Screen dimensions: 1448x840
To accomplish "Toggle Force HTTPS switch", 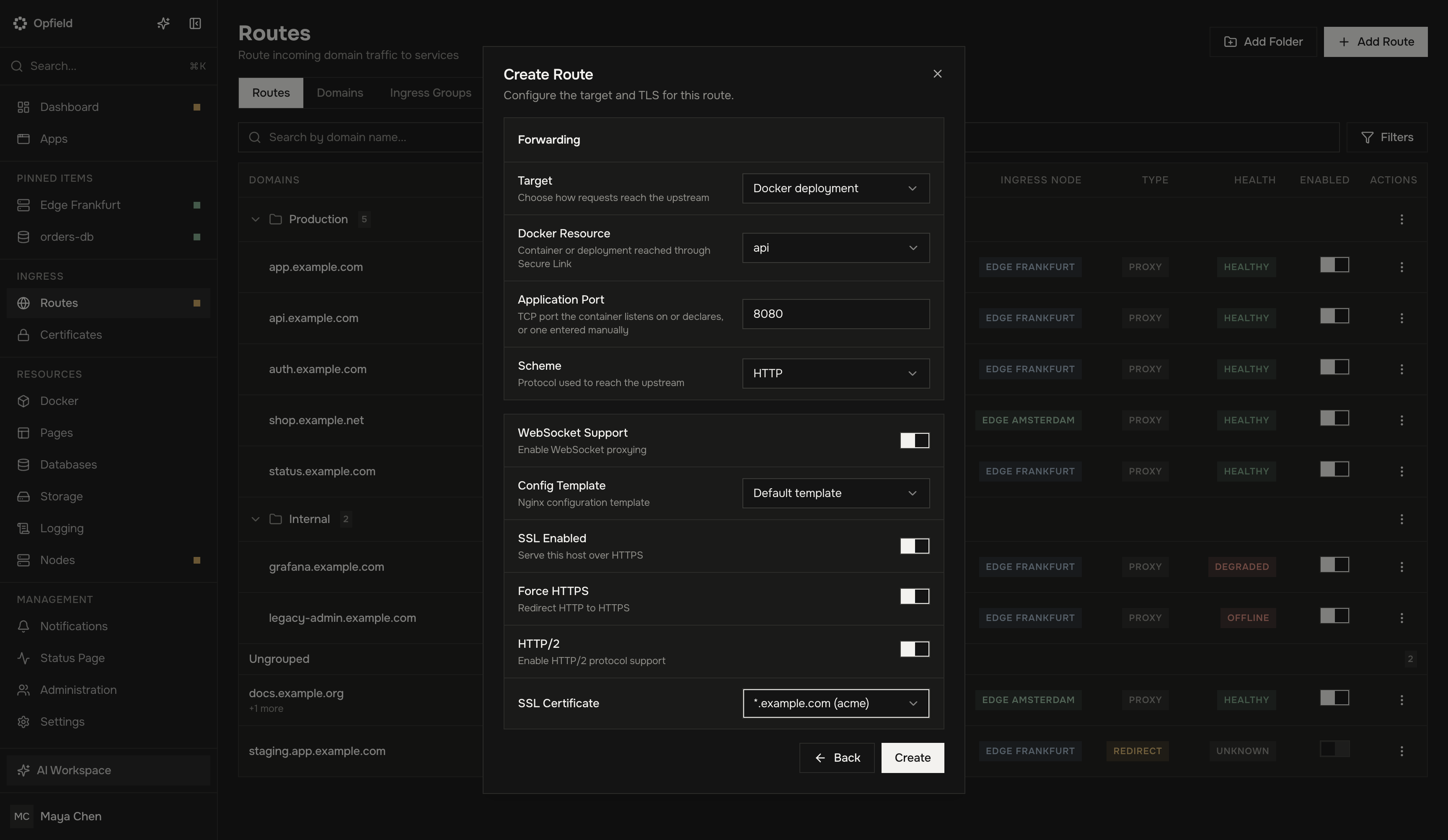I will click(x=914, y=597).
